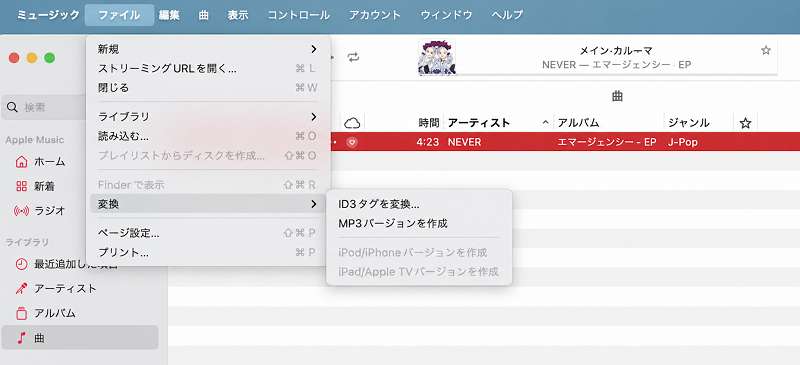
Task: Click the star column header icon
Action: click(745, 123)
